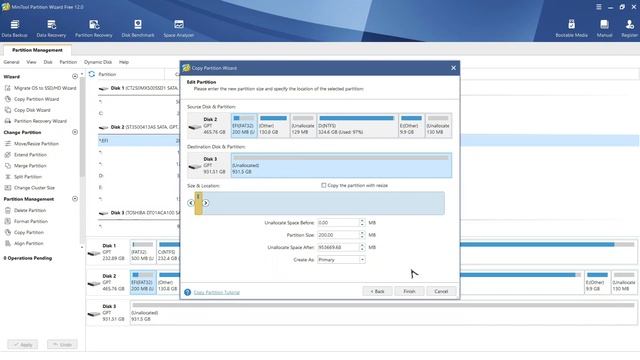Image resolution: width=640 pixels, height=360 pixels.
Task: Click the Register icon
Action: (x=629, y=29)
